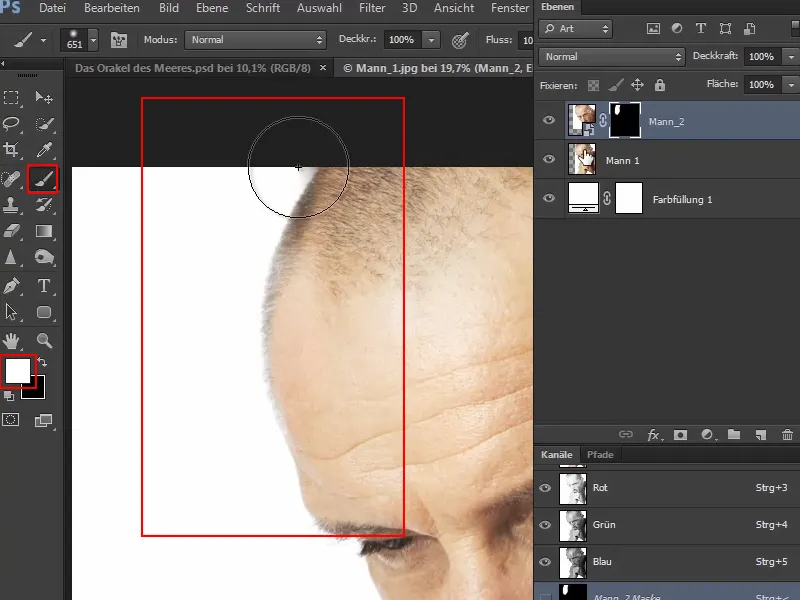Select the Mann_2 layer mask thumbnail
This screenshot has width=800, height=600.
pyautogui.click(x=624, y=120)
